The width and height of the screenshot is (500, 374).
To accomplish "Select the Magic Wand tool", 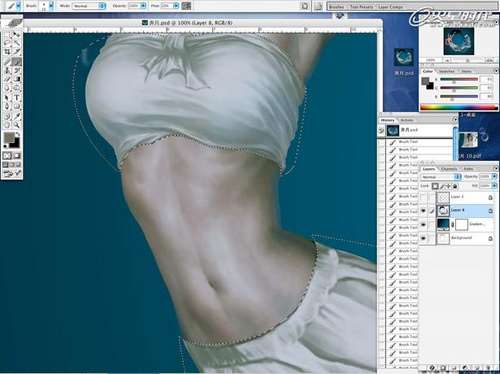I will coord(17,43).
